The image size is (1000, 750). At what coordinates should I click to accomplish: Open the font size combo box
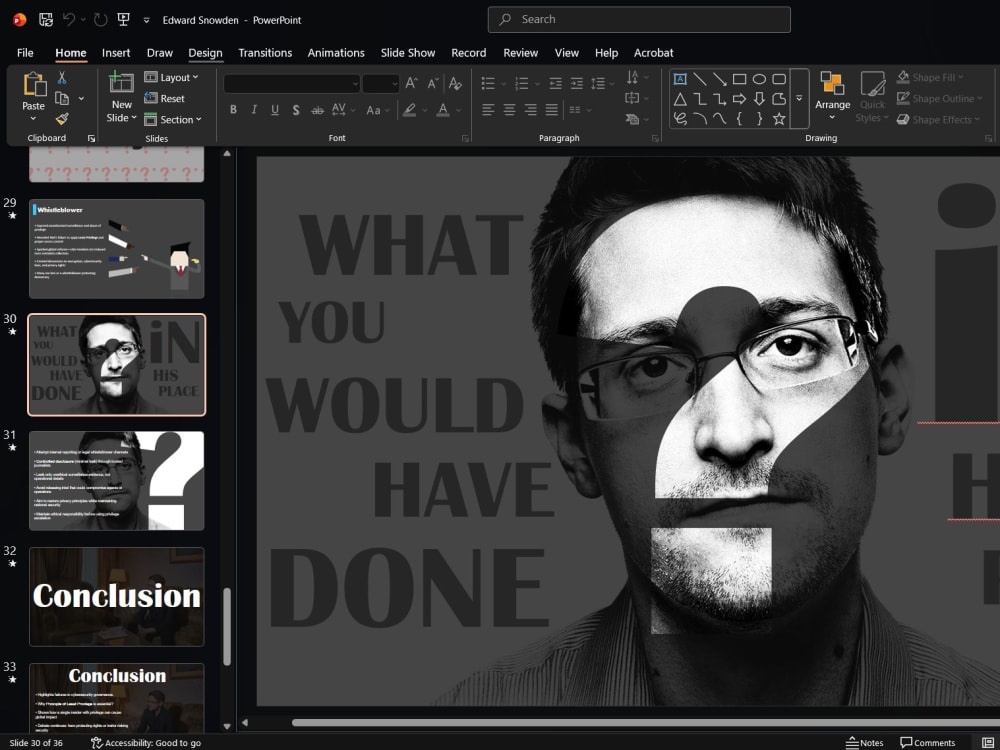tap(381, 84)
